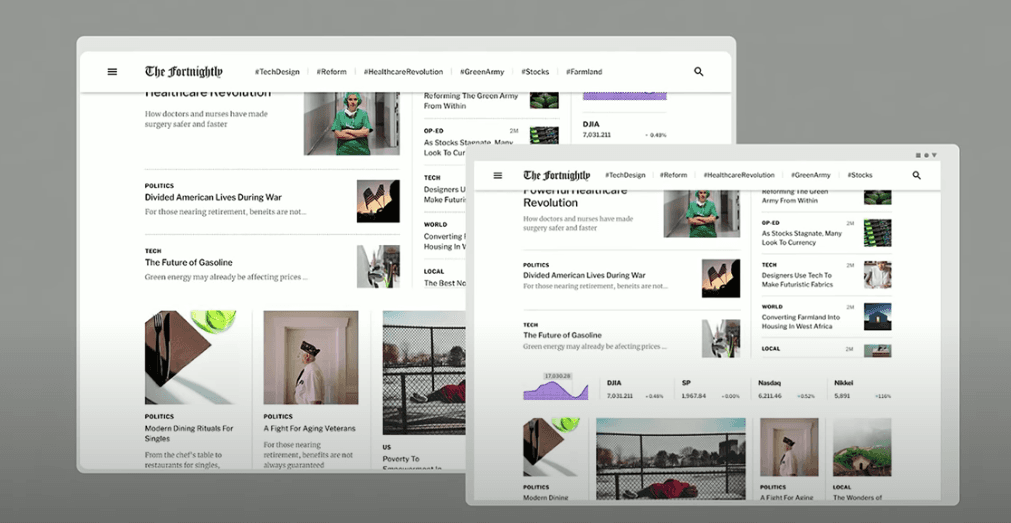This screenshot has height=523, width=1011.
Task: Click Nikkei ticker in front window
Action: point(863,389)
